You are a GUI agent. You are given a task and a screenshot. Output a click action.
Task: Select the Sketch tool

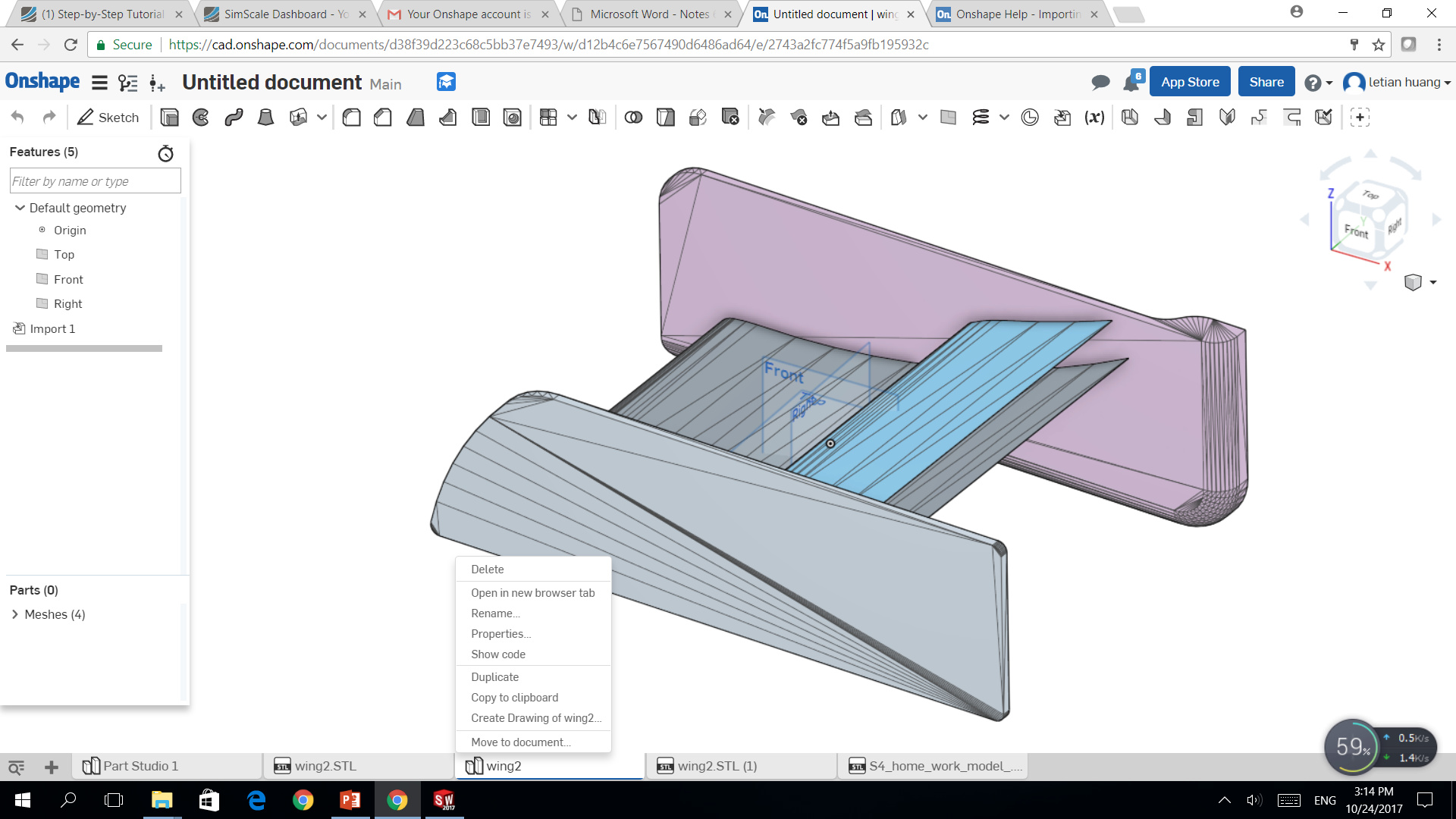108,118
